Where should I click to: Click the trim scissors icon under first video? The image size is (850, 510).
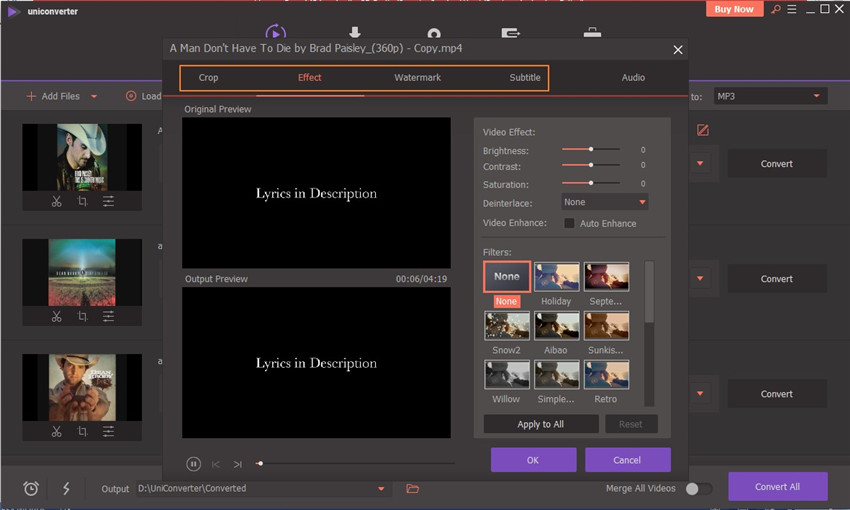[x=56, y=202]
